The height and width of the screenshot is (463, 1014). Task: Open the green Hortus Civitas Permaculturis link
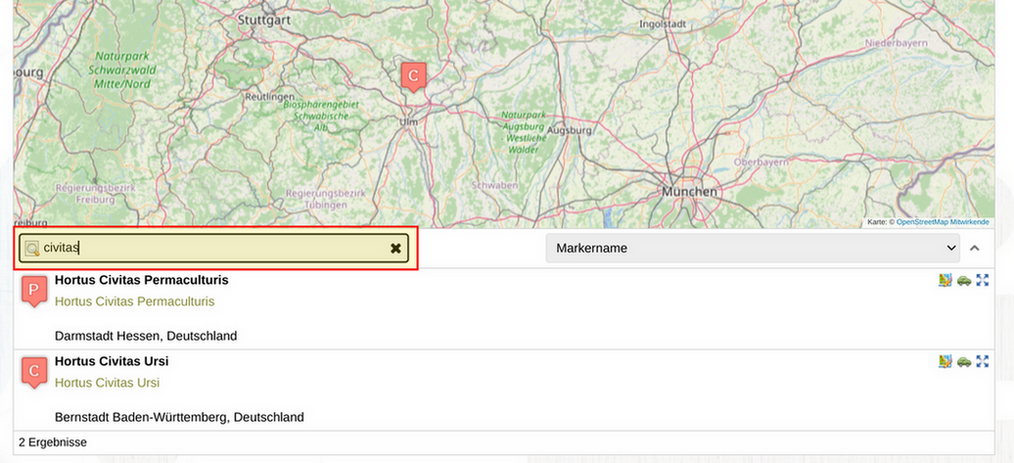click(x=134, y=301)
